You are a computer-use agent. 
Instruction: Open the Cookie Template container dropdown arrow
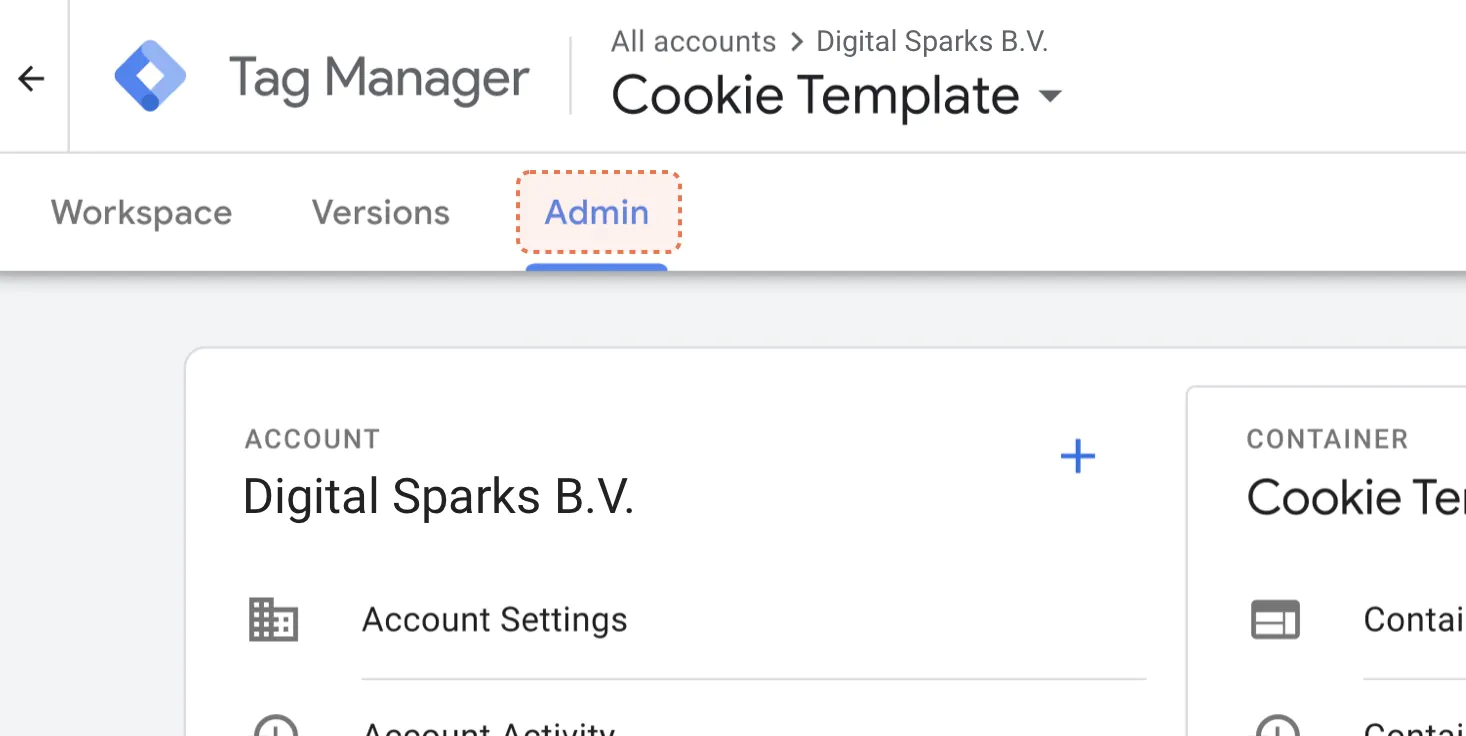tap(1049, 97)
